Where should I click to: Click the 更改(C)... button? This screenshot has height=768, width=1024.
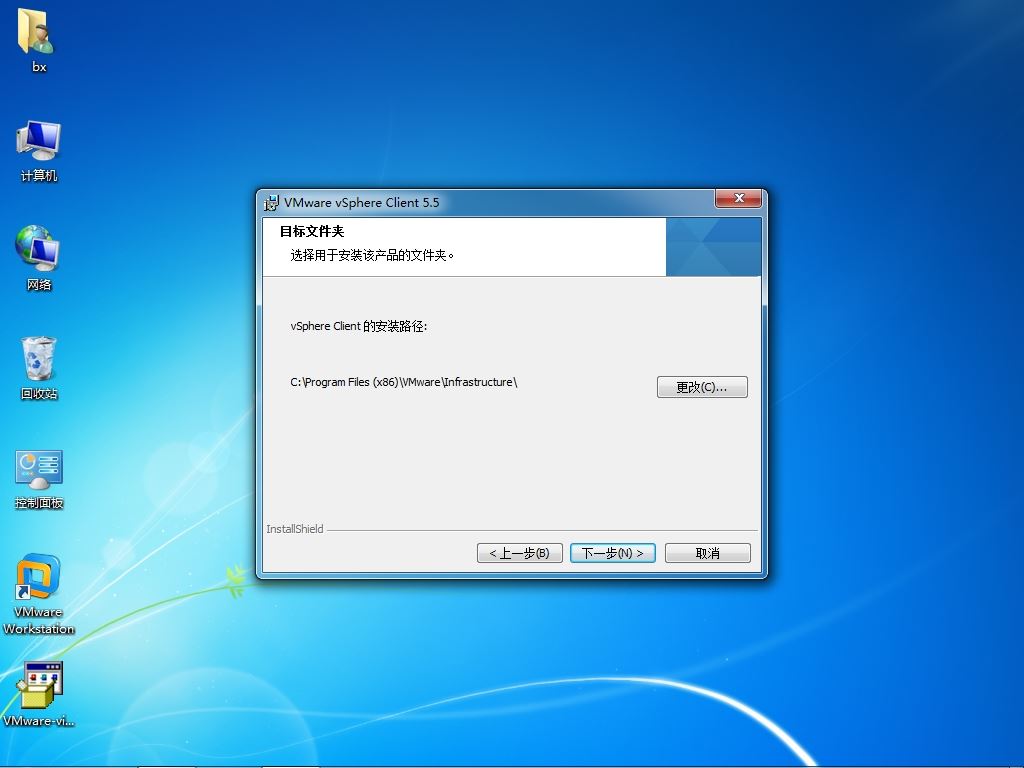(702, 387)
